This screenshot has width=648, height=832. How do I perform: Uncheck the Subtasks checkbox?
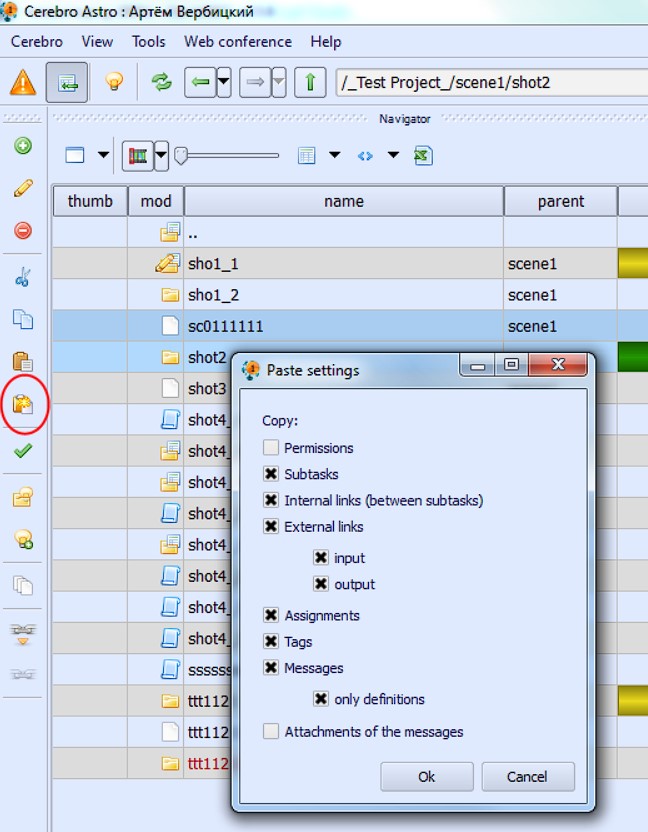coord(271,473)
